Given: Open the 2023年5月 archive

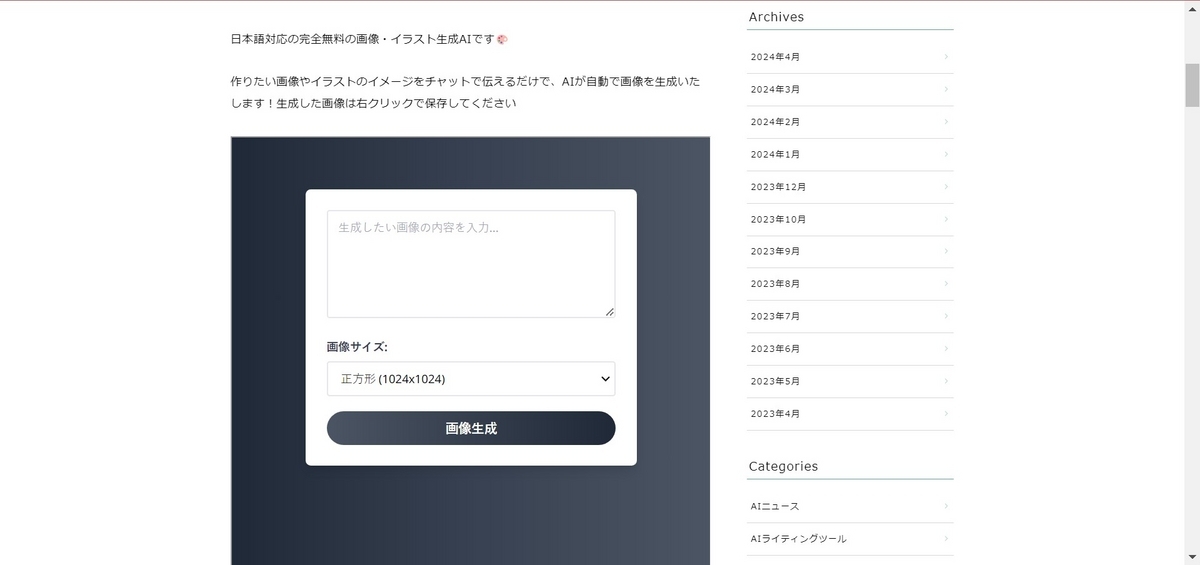Looking at the screenshot, I should click(x=850, y=381).
